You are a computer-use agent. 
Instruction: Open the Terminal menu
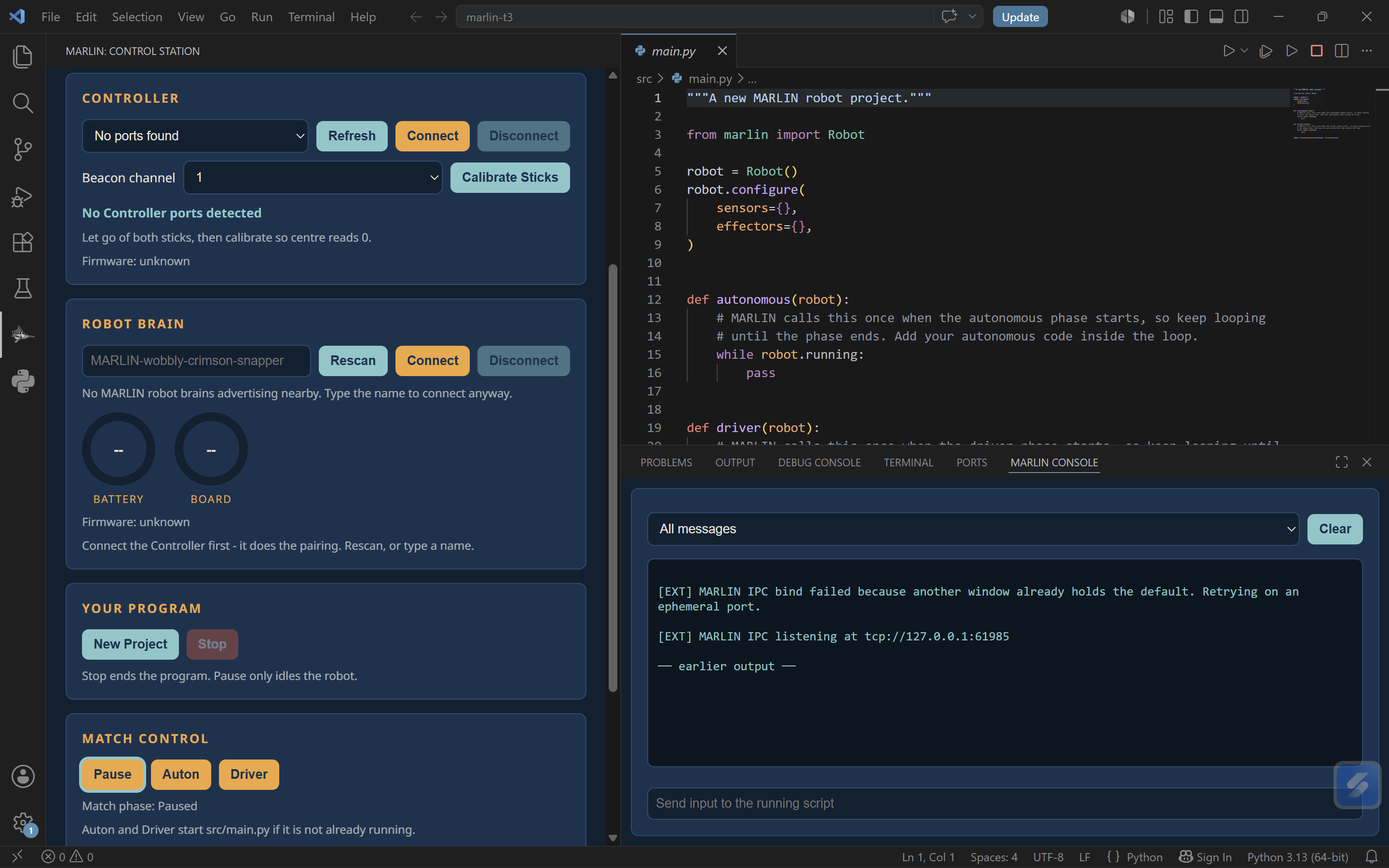(311, 17)
